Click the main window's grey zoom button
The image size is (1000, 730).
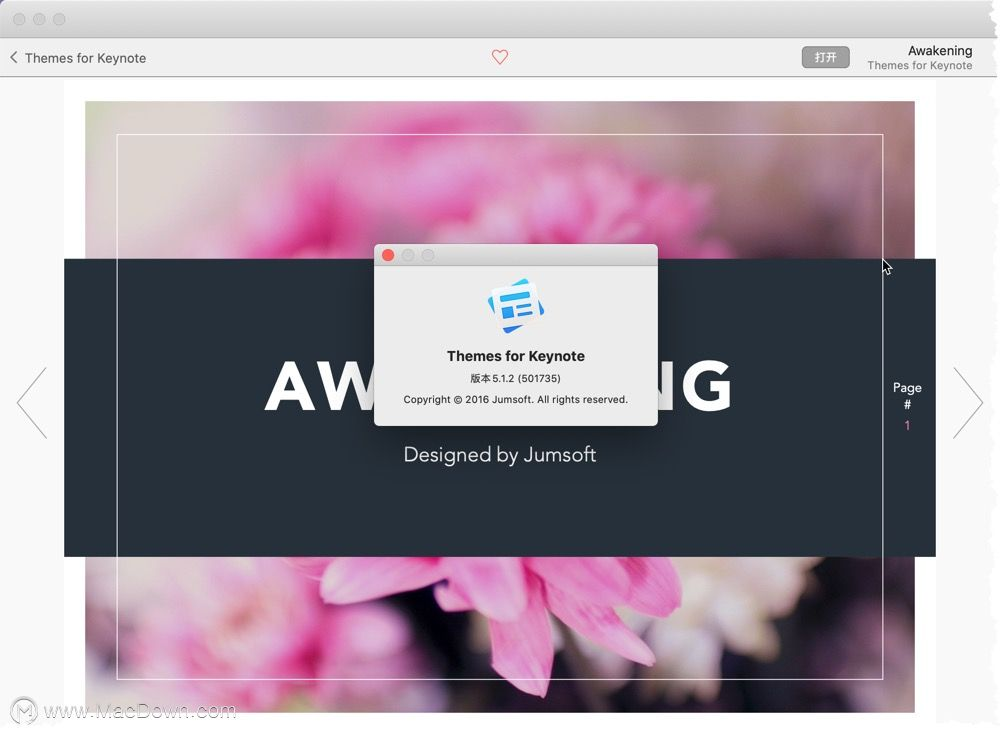click(59, 19)
